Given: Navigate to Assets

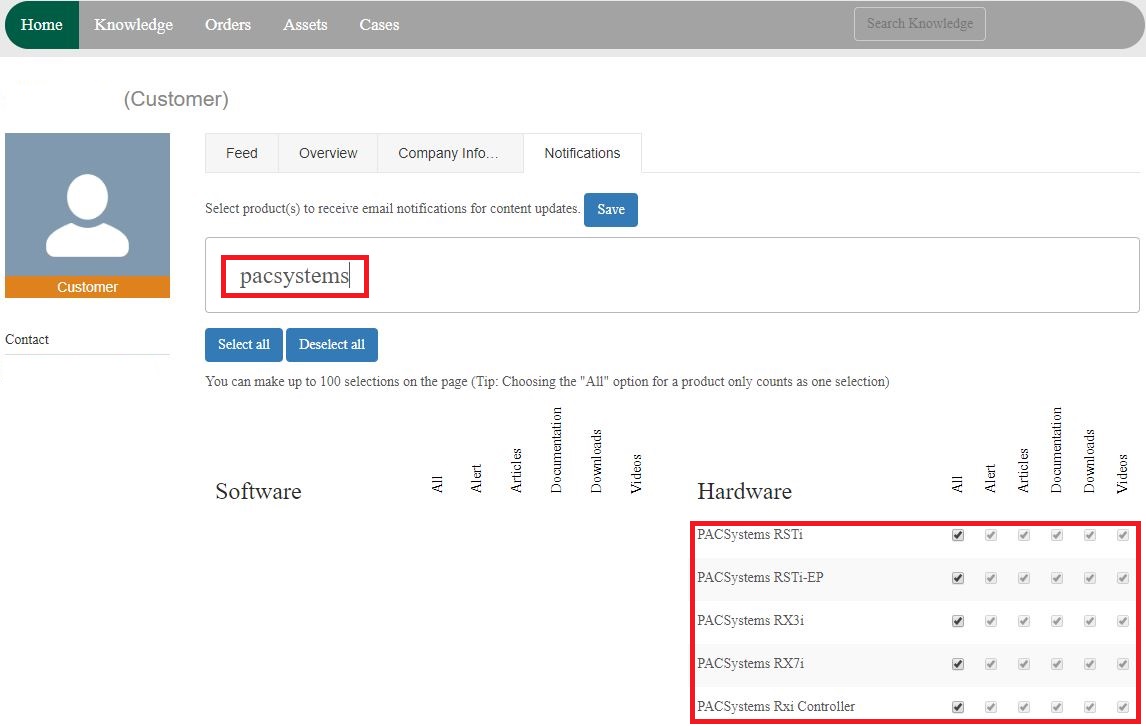Looking at the screenshot, I should pyautogui.click(x=306, y=25).
